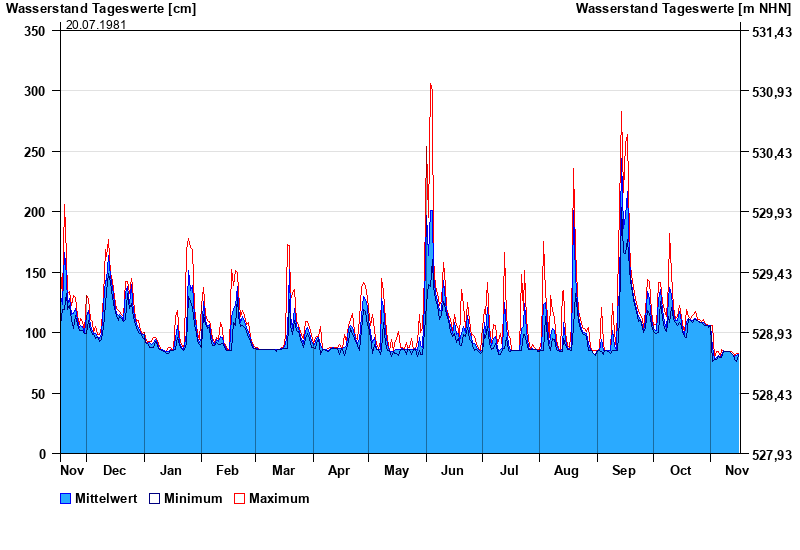800x550 pixels.
Task: Click the 150 value on left axis
Action: click(x=35, y=273)
